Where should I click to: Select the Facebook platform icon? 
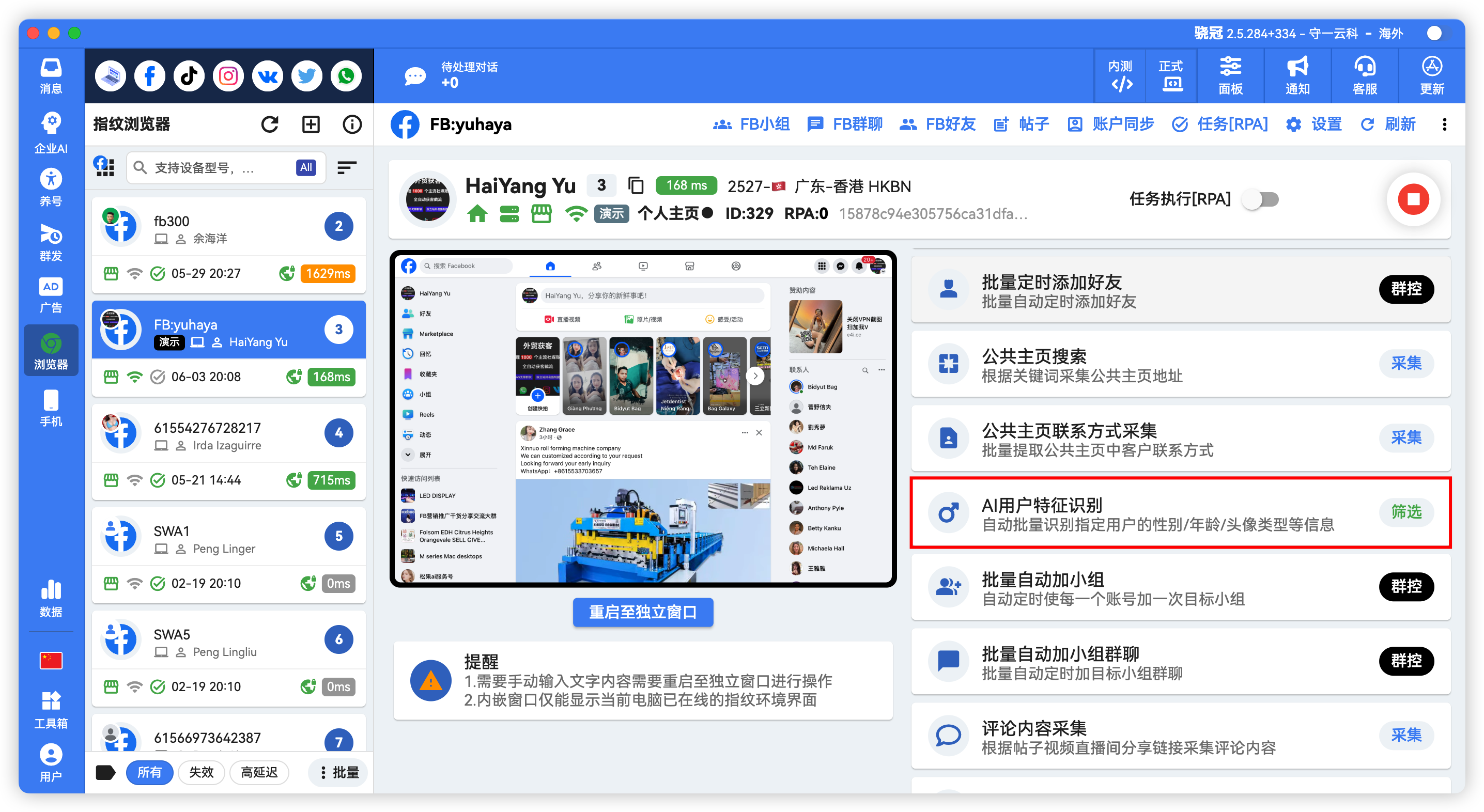[150, 75]
